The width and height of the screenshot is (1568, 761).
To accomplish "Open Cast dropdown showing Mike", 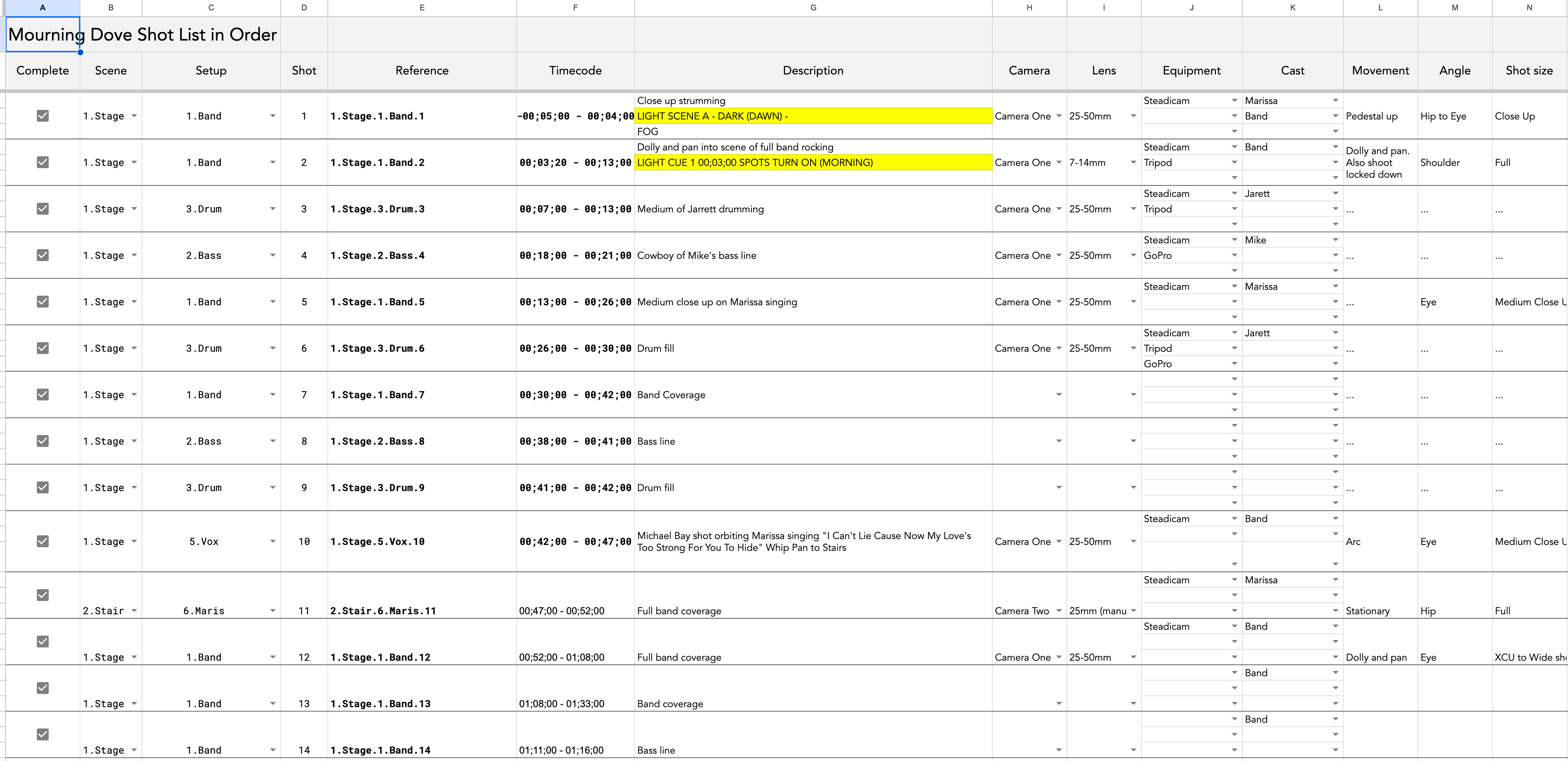I will point(1336,240).
